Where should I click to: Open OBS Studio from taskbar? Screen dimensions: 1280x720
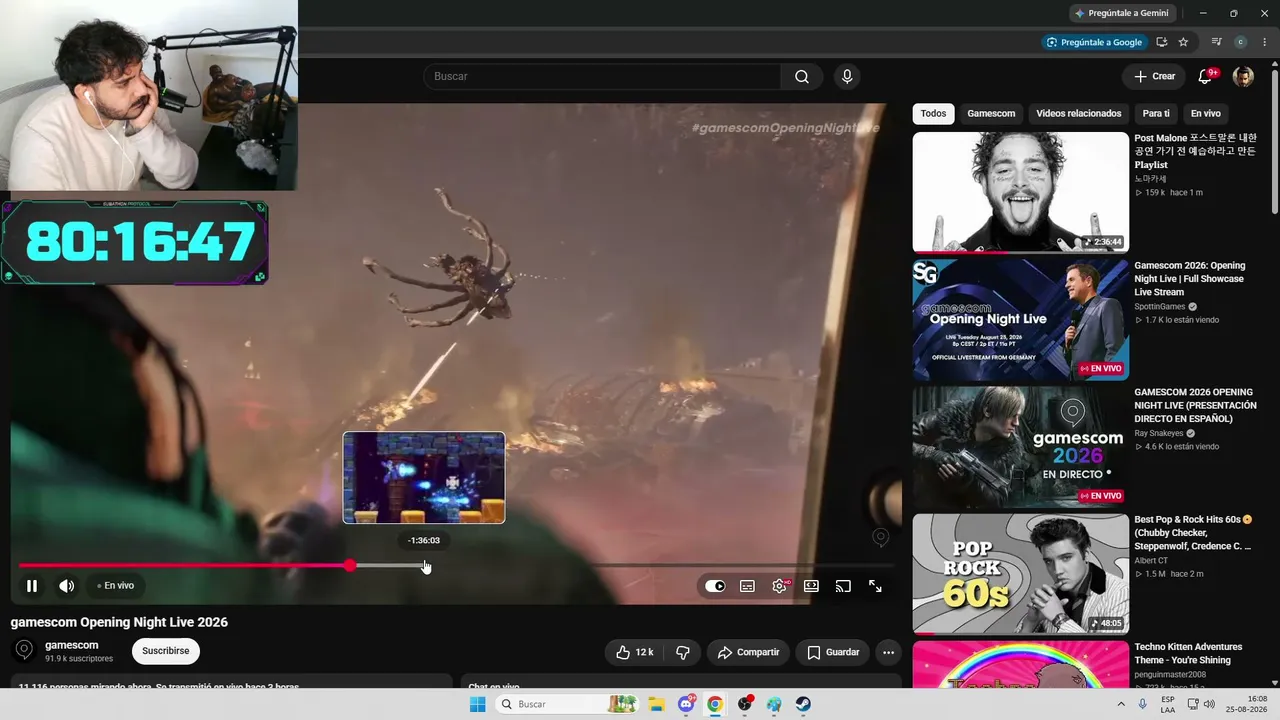tap(744, 704)
